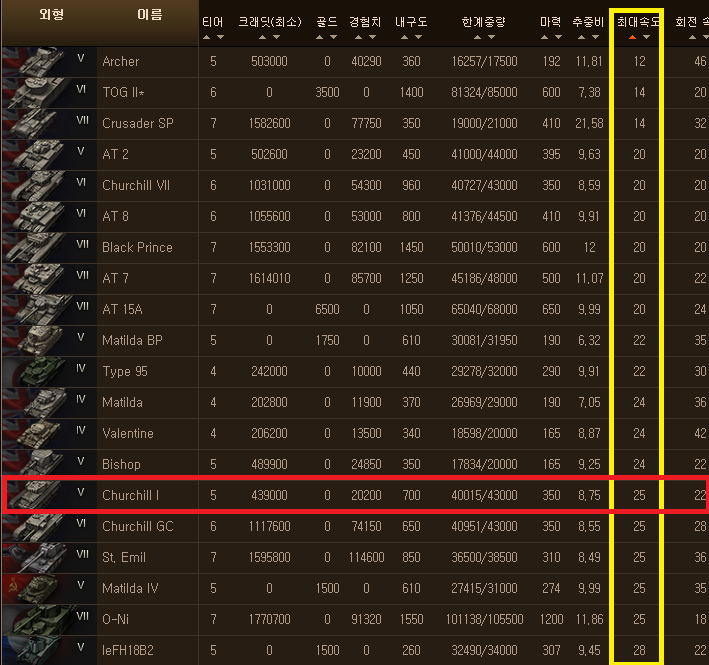Sort 티어 column descending with down arrow
Screen dimensions: 709x665
pos(220,37)
